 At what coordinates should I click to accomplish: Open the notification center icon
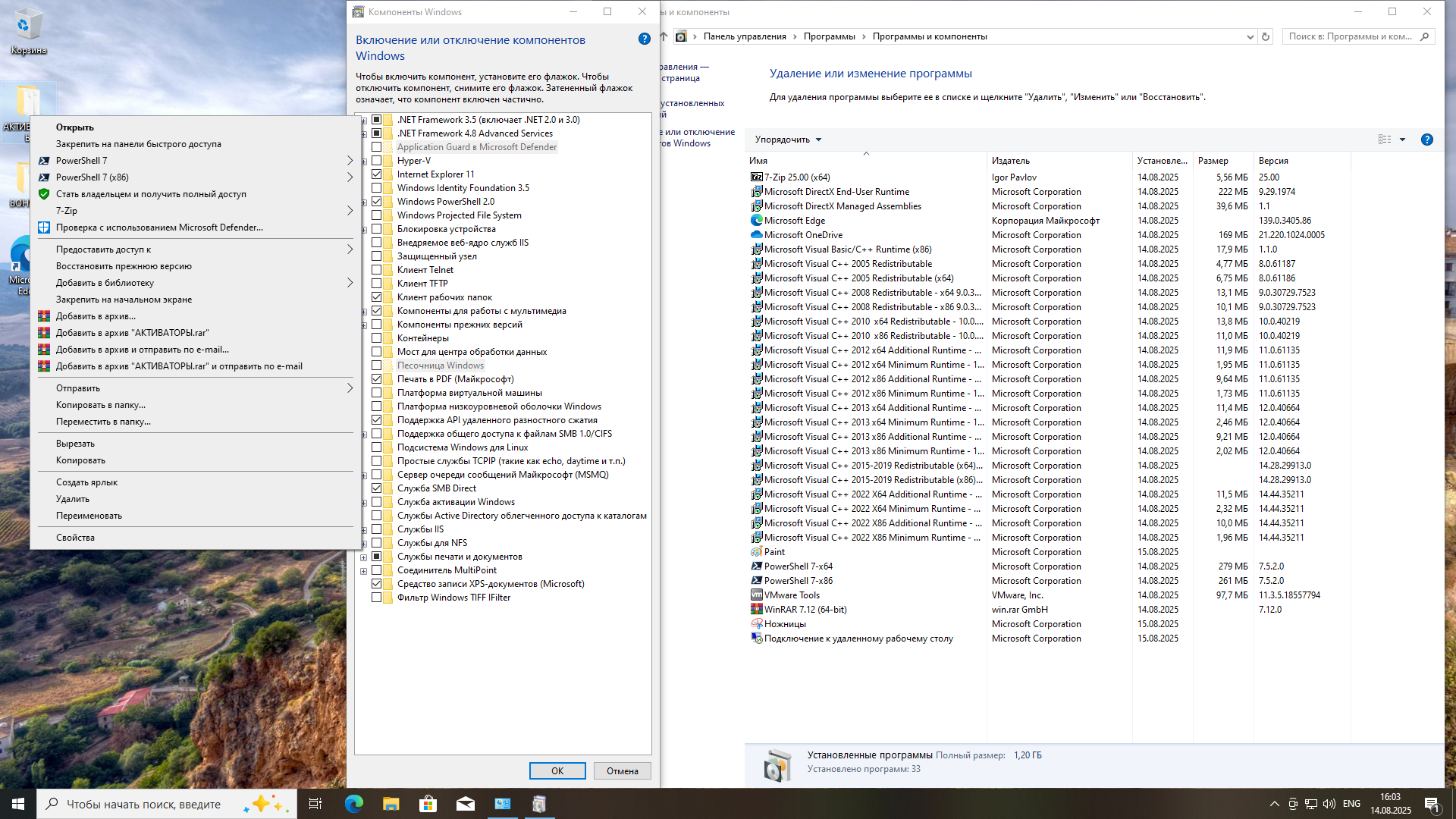coord(1432,804)
